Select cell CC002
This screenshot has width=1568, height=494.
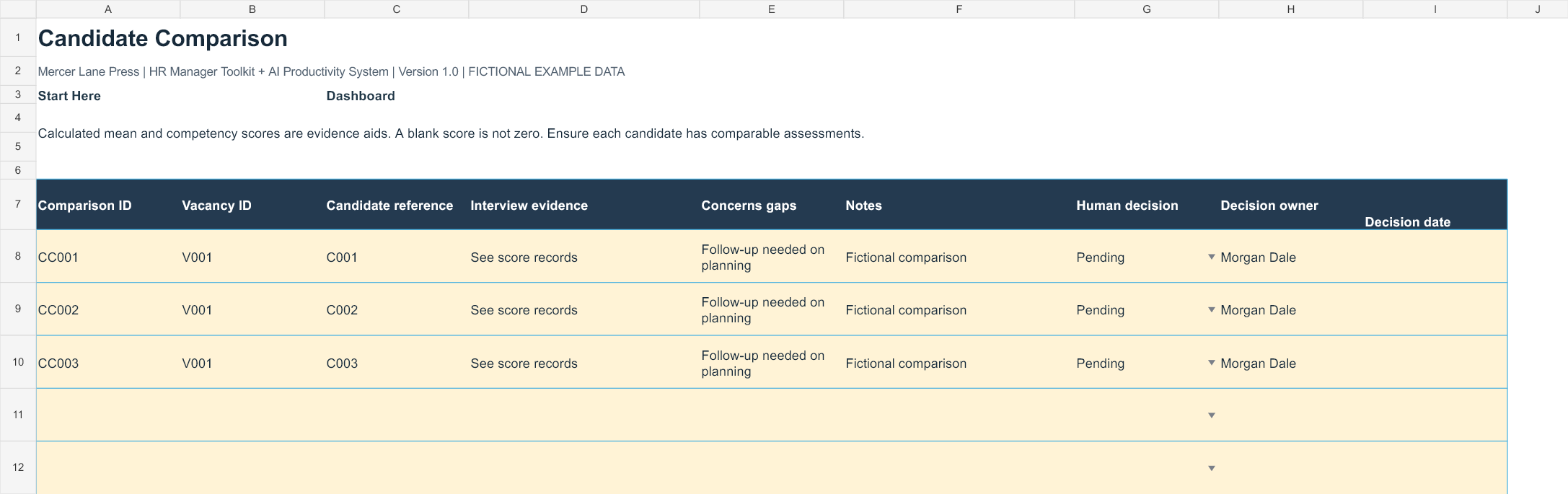click(108, 309)
